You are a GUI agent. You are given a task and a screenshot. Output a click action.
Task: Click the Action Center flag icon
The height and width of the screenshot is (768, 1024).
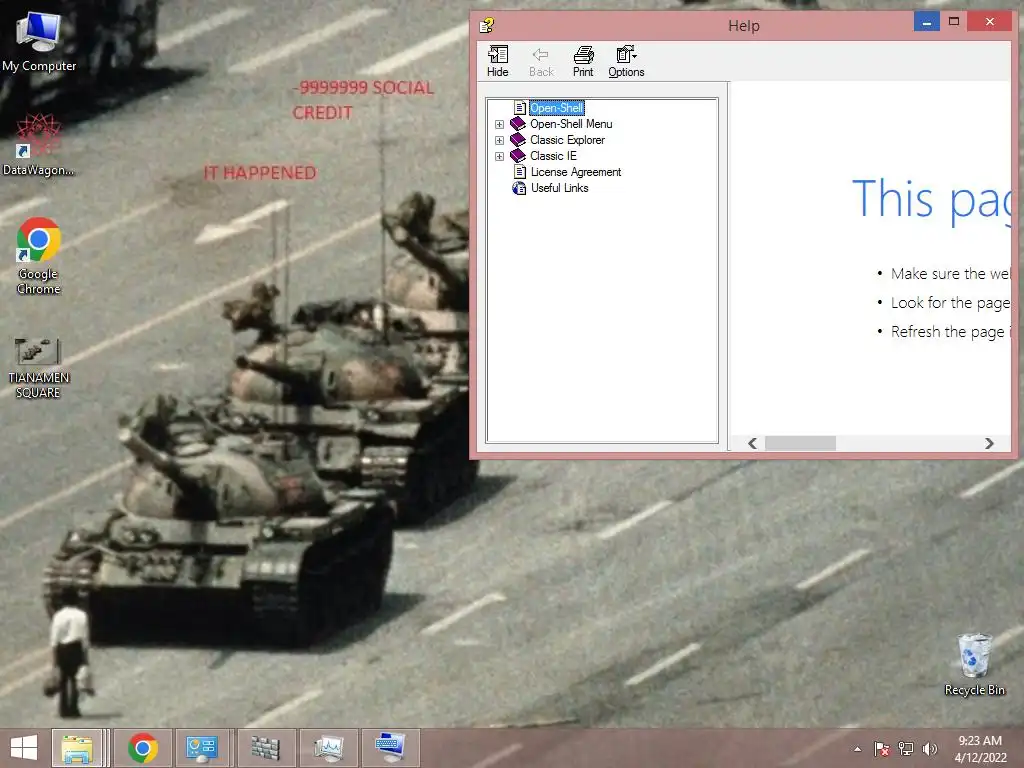click(882, 749)
